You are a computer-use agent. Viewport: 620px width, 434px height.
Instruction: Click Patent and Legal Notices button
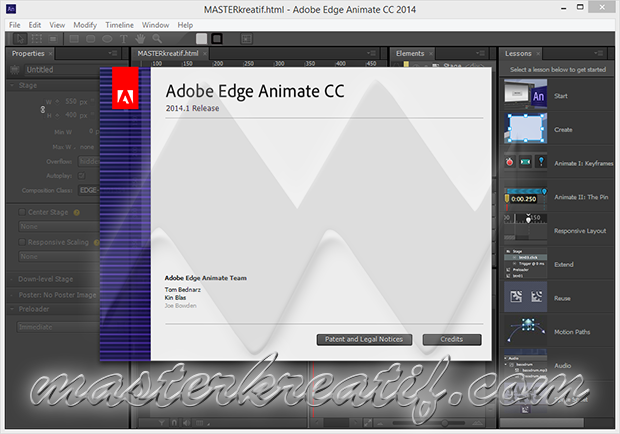364,340
